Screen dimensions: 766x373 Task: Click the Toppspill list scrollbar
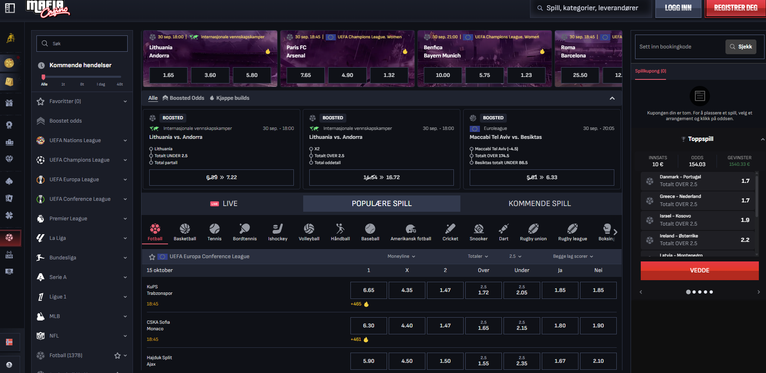click(757, 195)
